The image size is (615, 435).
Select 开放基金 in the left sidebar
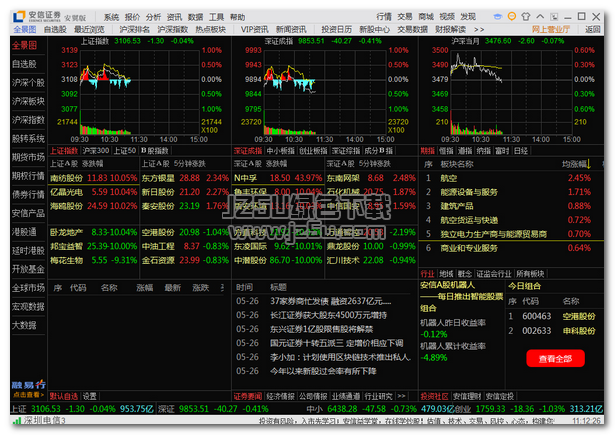[x=28, y=269]
